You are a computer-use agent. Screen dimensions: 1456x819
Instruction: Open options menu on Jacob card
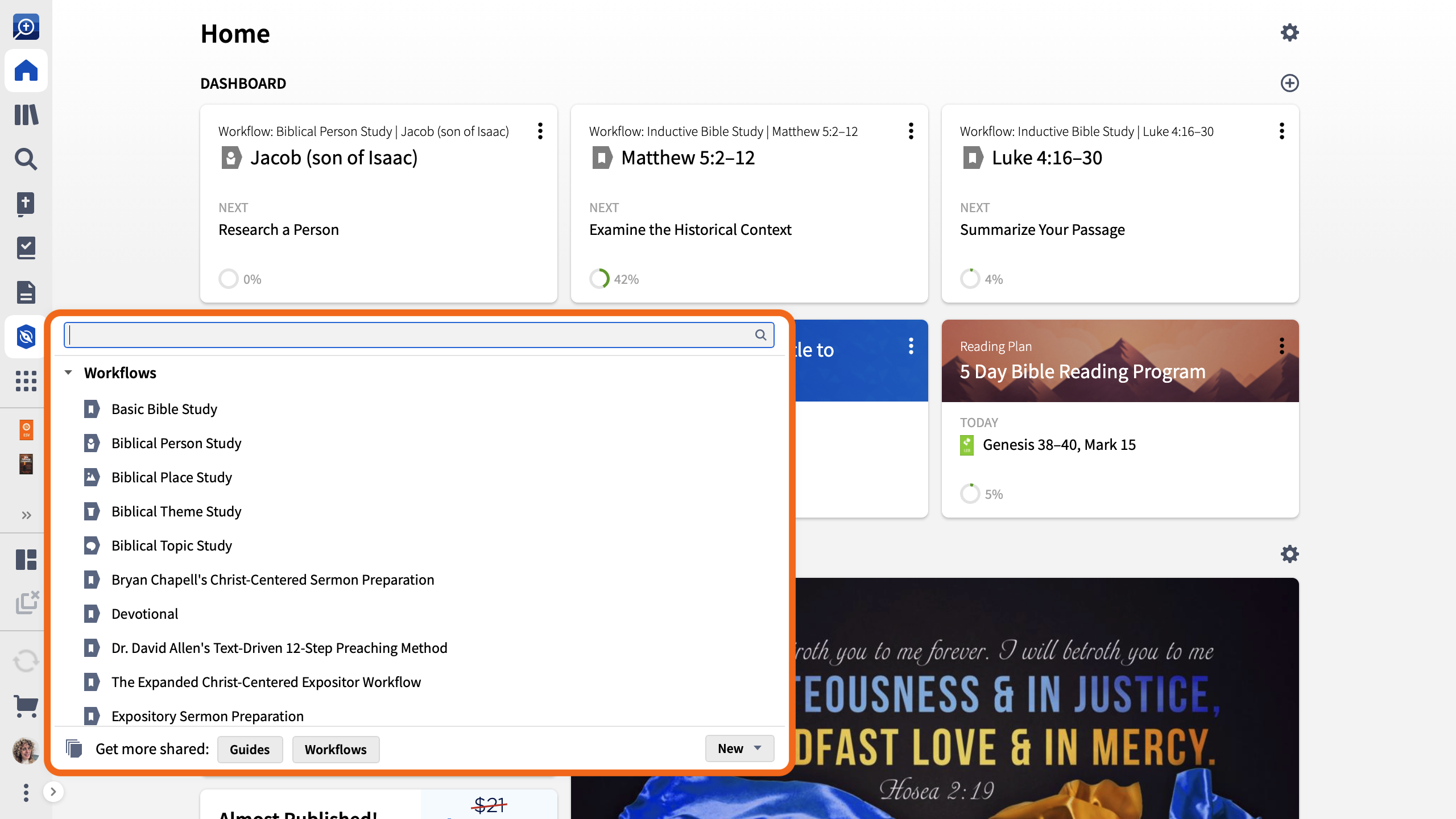tap(540, 131)
